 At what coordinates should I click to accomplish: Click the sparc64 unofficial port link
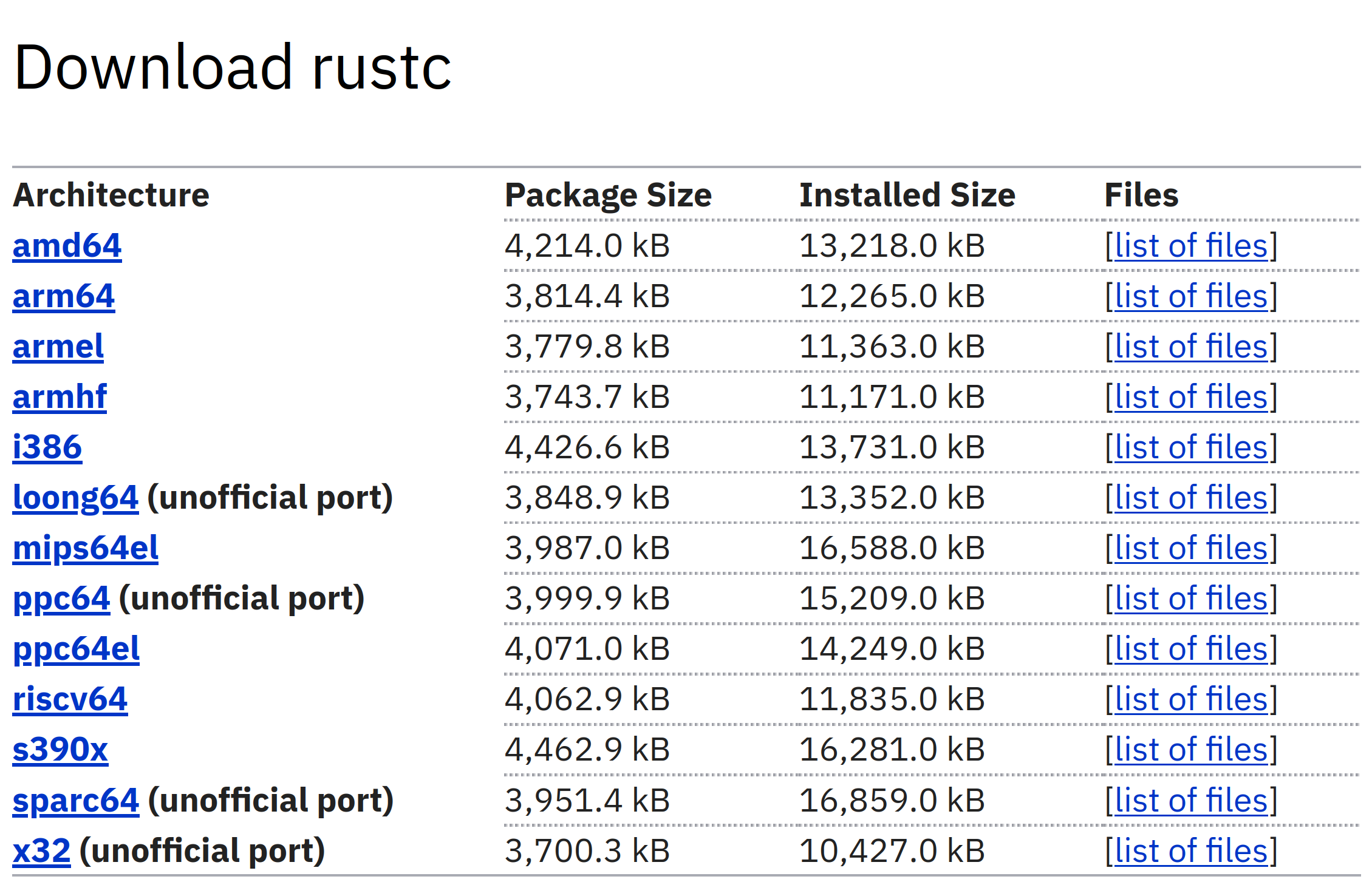(75, 801)
